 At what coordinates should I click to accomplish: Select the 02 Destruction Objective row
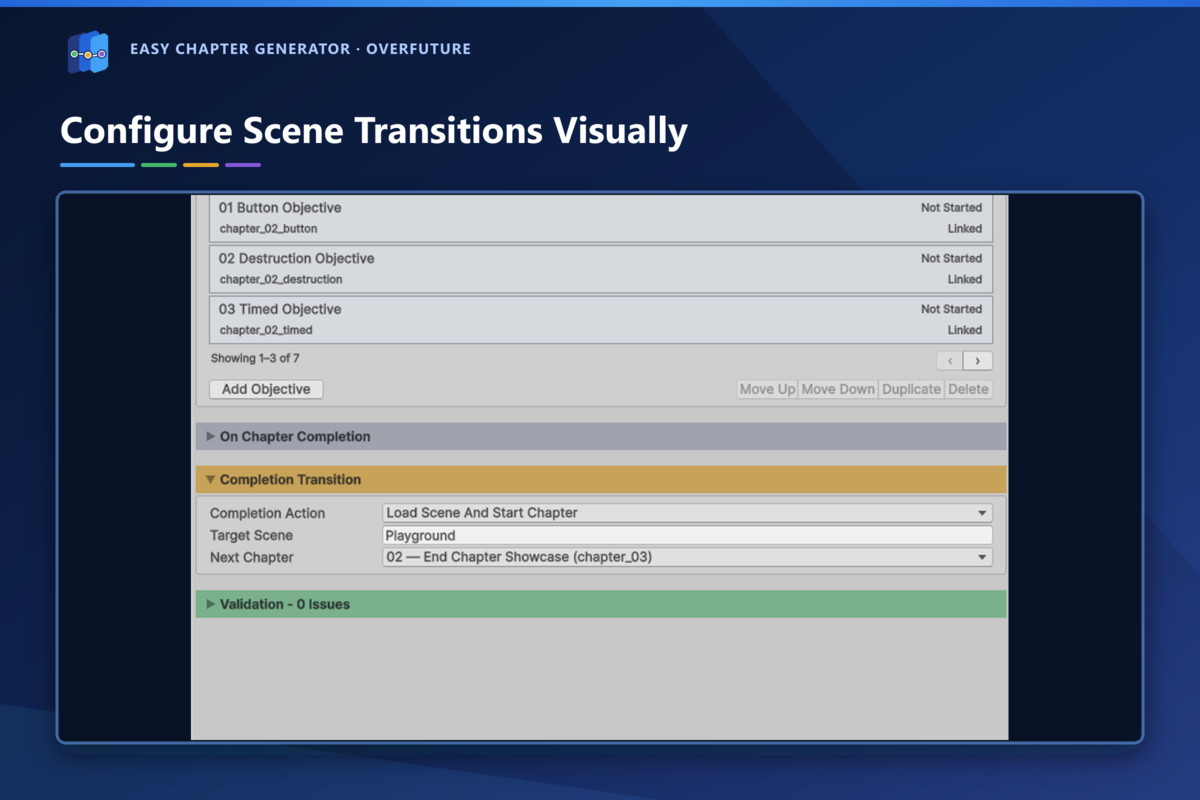click(x=601, y=269)
